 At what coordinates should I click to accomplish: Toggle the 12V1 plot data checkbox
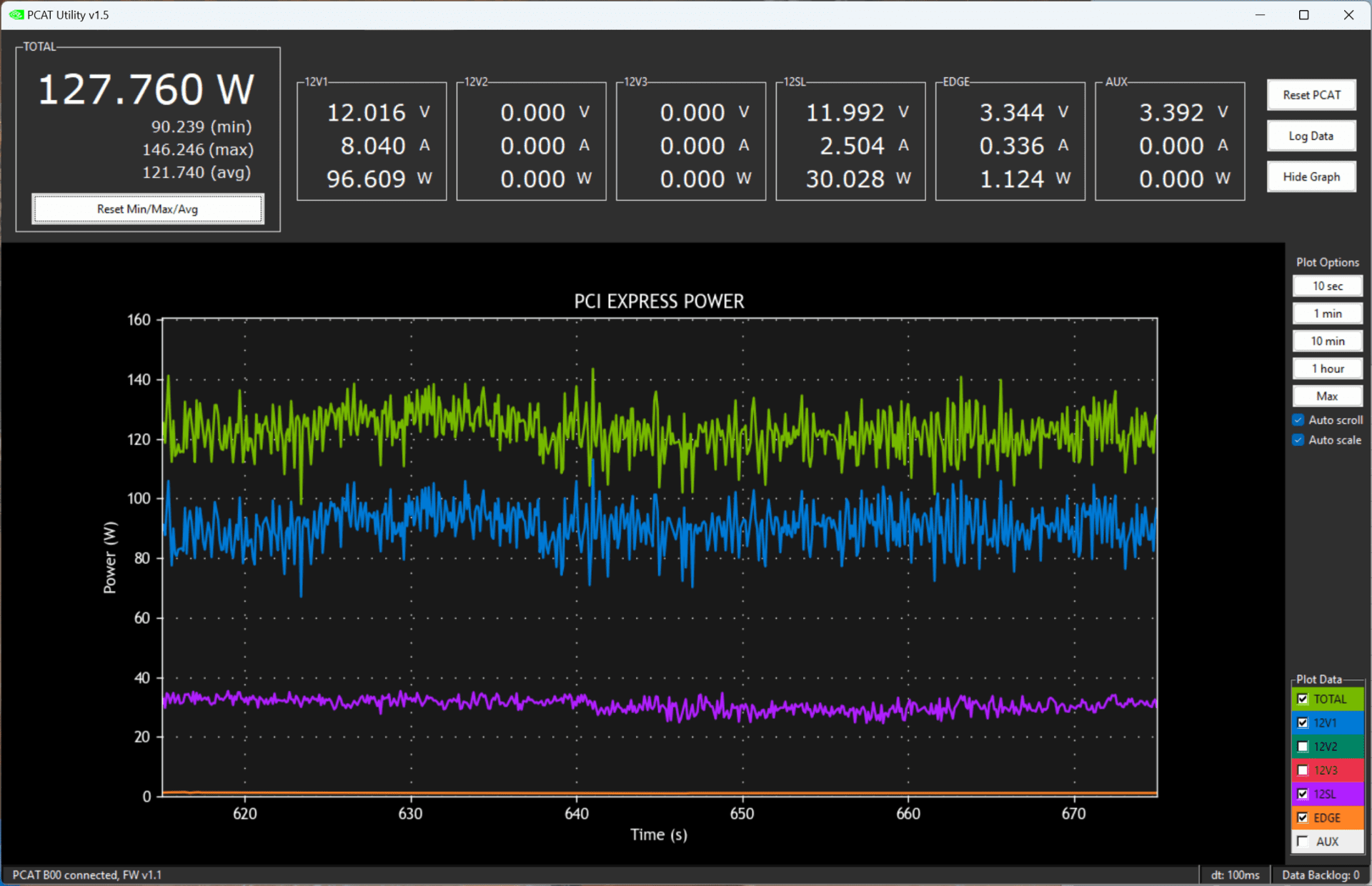(x=1302, y=721)
